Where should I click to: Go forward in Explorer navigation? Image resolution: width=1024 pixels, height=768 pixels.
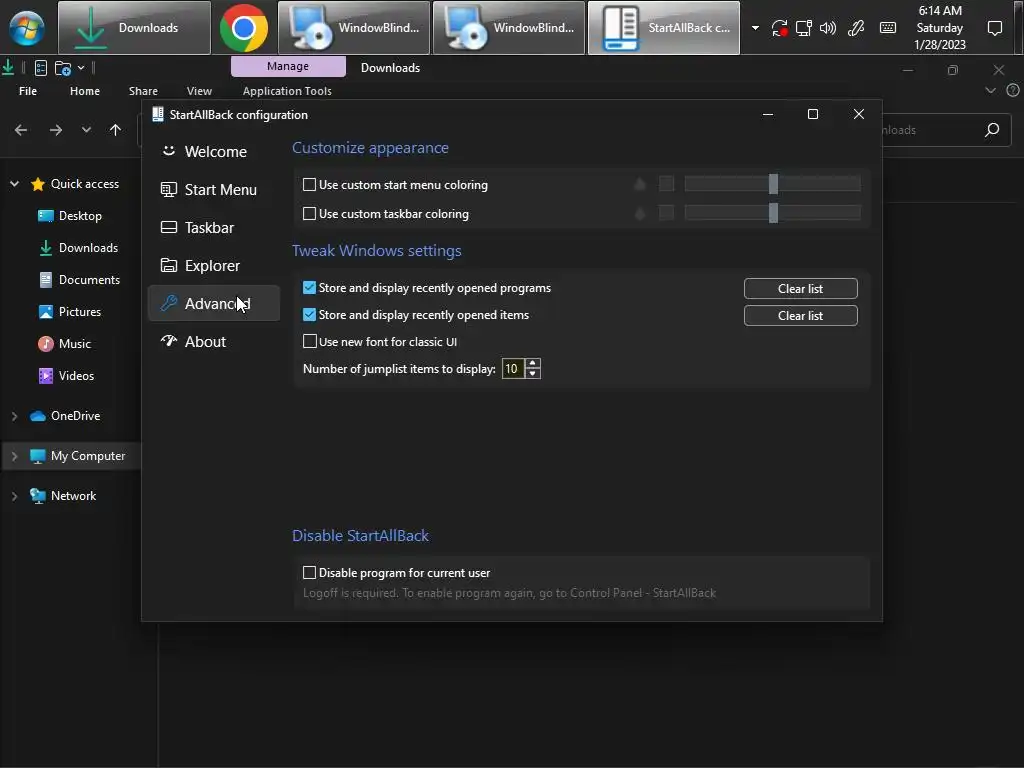[x=56, y=130]
